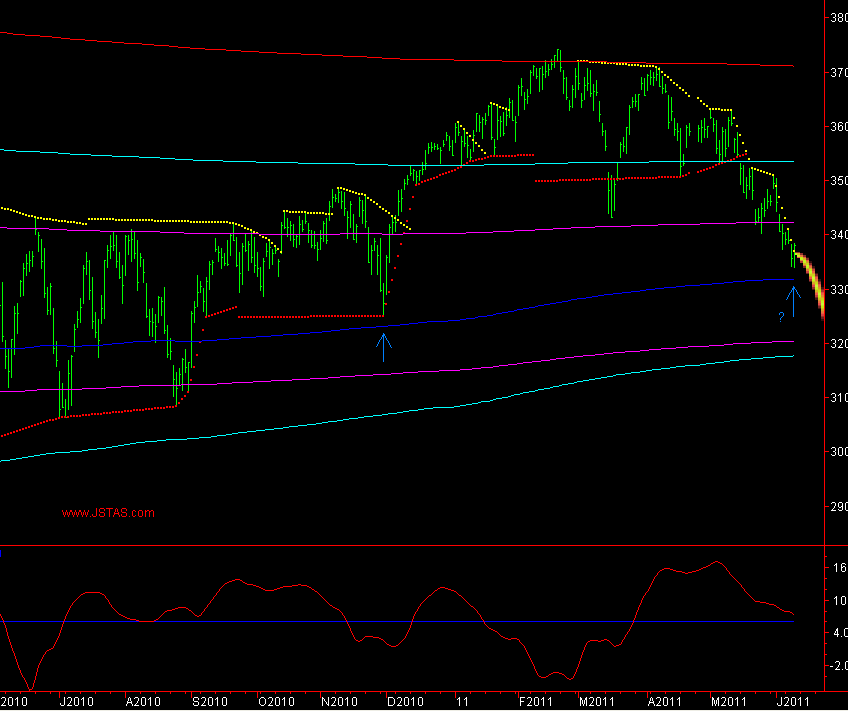Select the -2.0 oscillator scale label
Image resolution: width=848 pixels, height=711 pixels.
click(x=836, y=666)
